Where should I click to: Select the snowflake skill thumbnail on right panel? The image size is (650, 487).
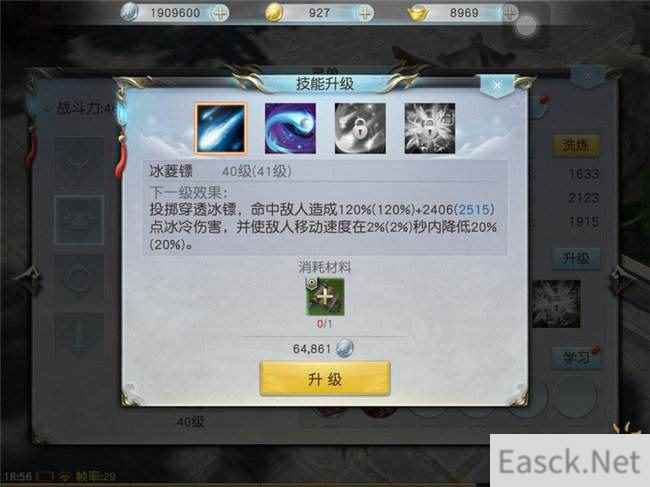(x=556, y=304)
